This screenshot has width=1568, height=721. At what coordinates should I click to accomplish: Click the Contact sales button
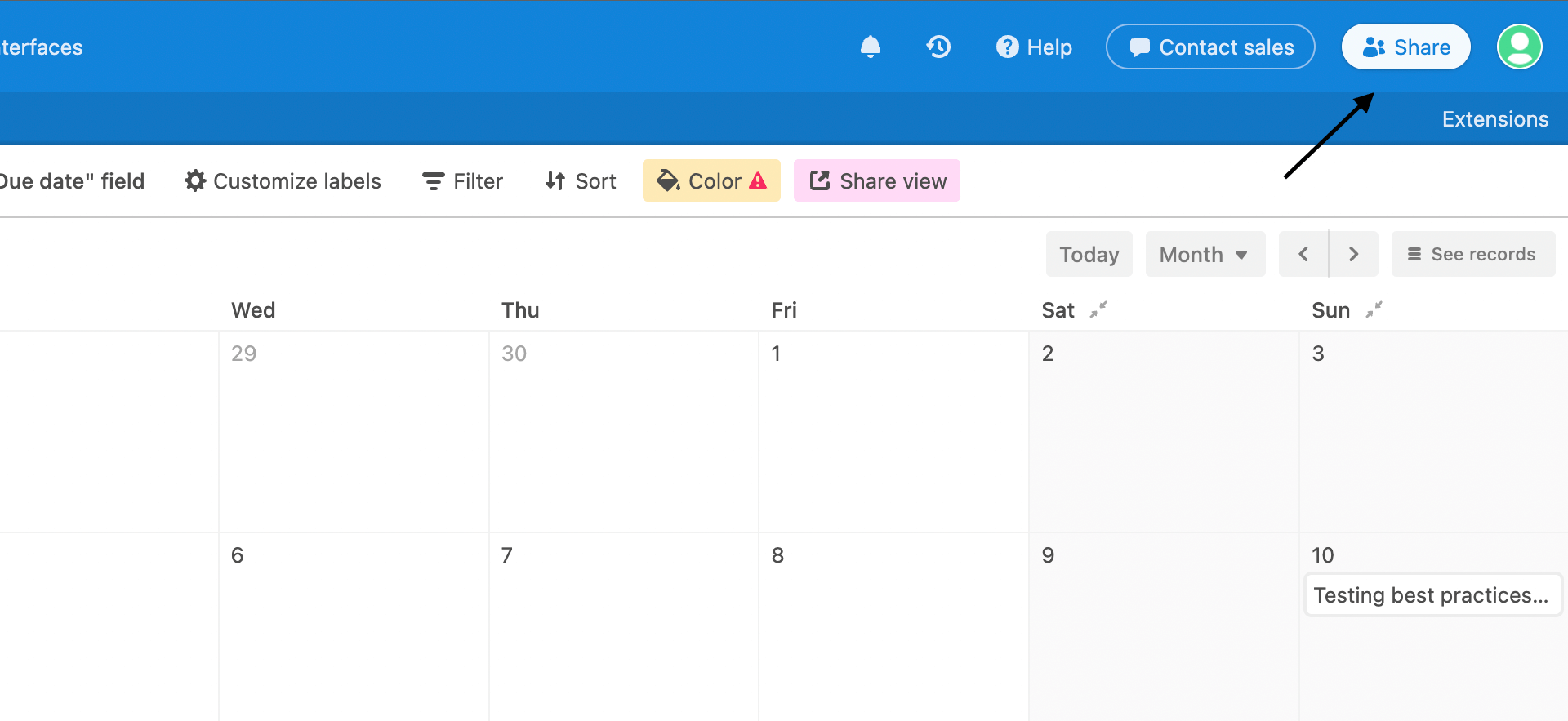pyautogui.click(x=1210, y=47)
